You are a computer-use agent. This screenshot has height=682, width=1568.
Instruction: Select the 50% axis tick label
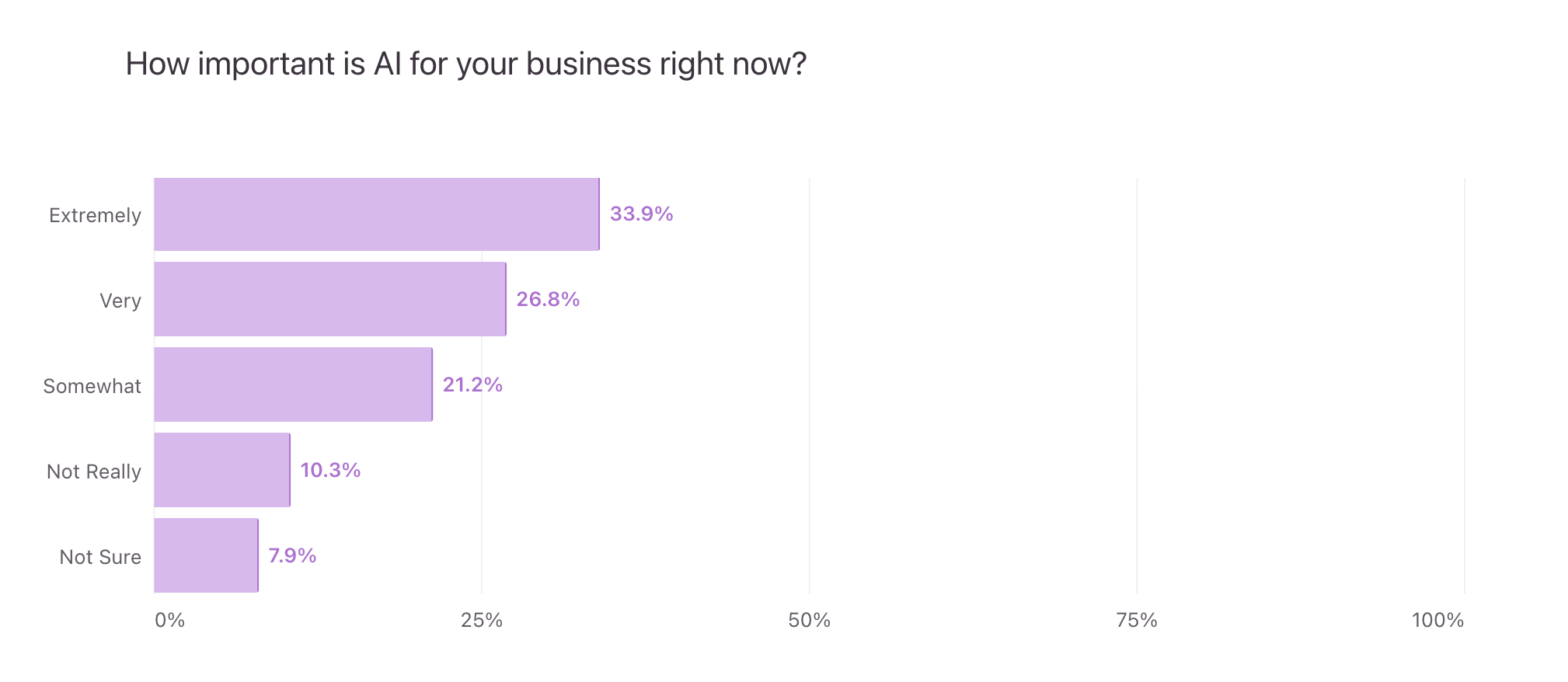(x=809, y=620)
